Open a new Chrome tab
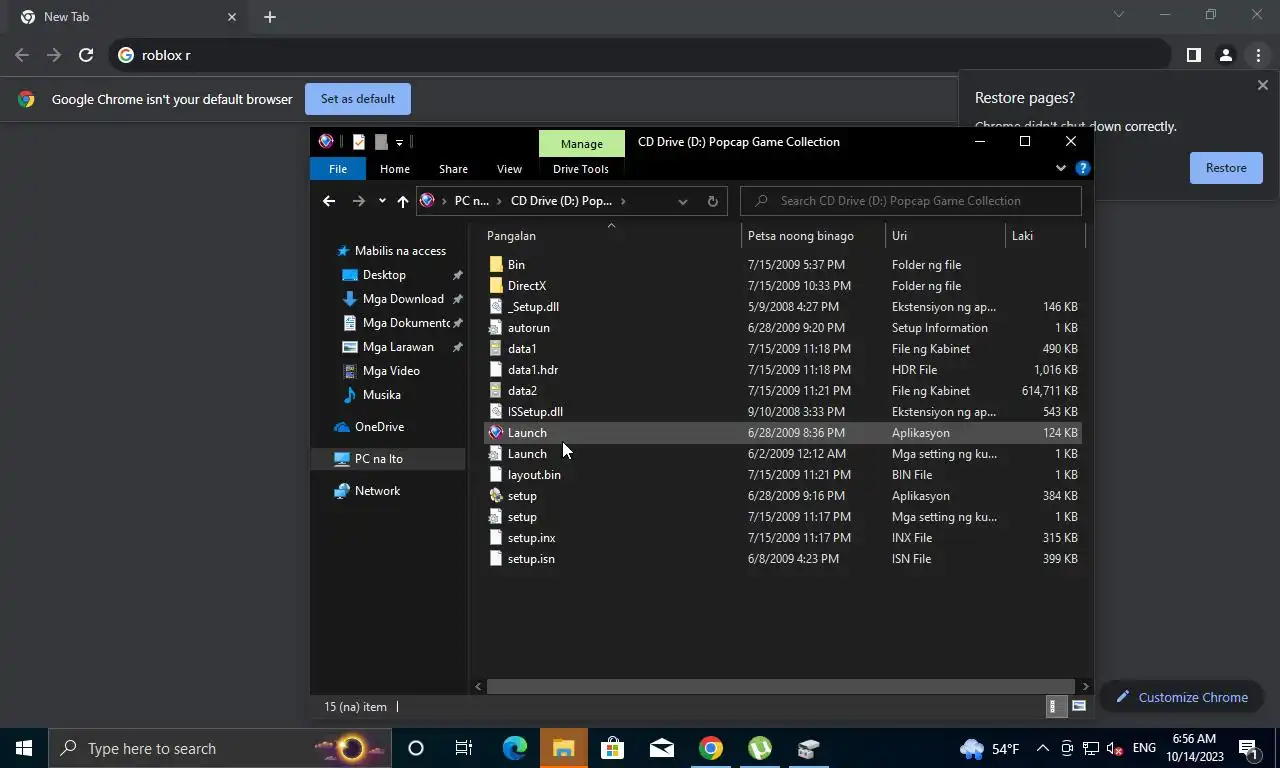This screenshot has height=768, width=1280. pos(270,17)
